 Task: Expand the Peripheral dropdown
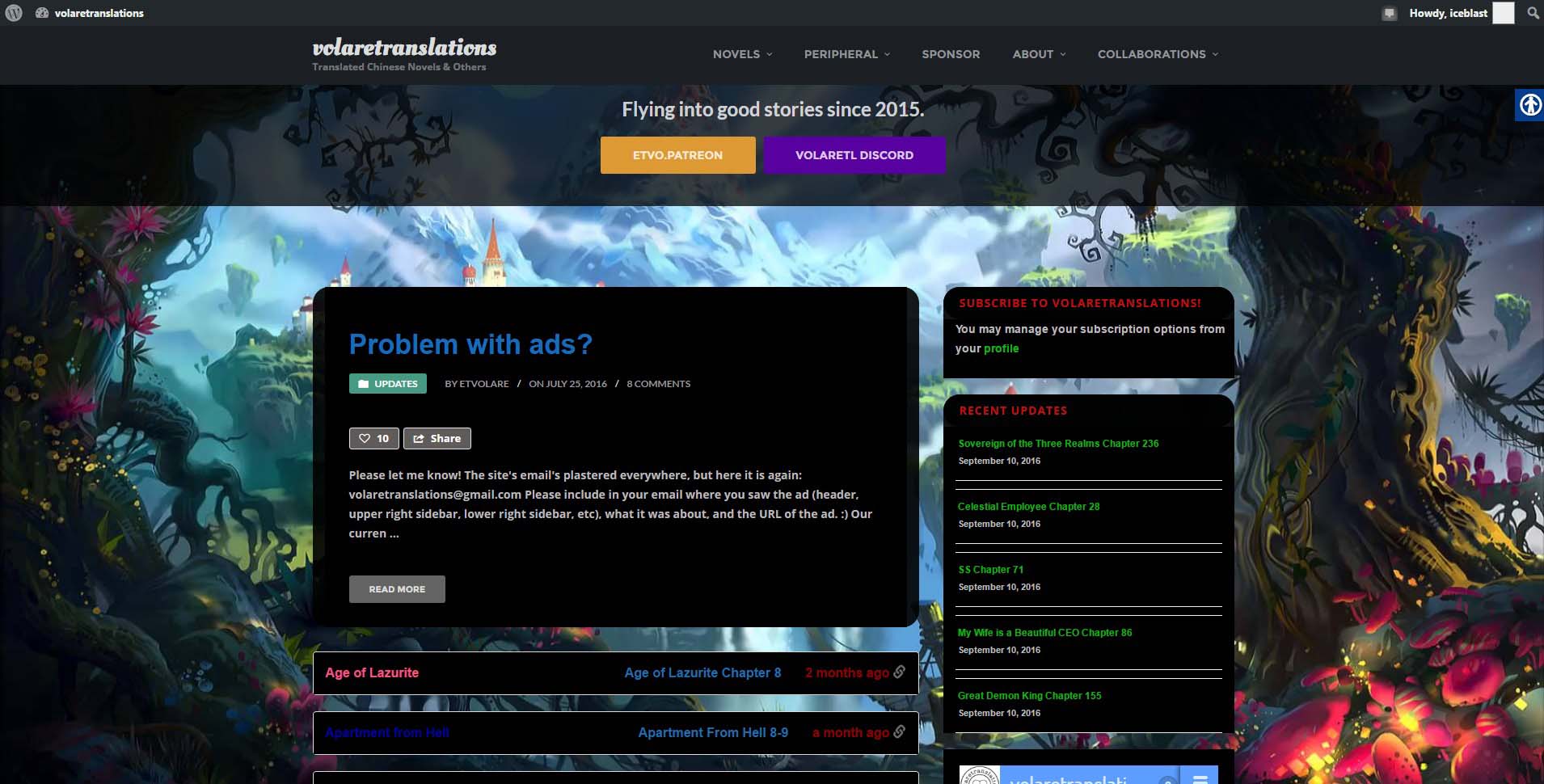[x=846, y=54]
